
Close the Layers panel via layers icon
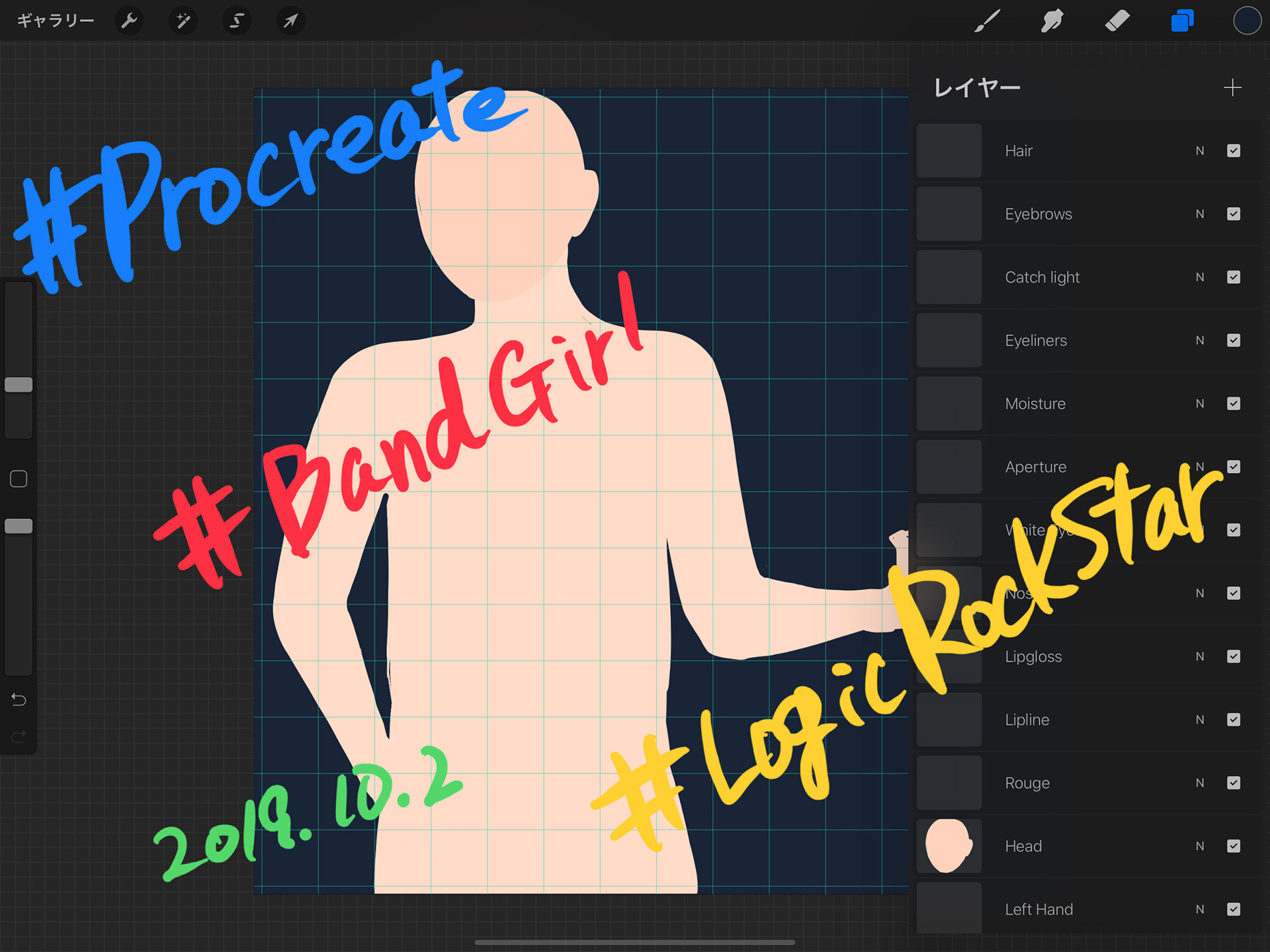tap(1182, 21)
